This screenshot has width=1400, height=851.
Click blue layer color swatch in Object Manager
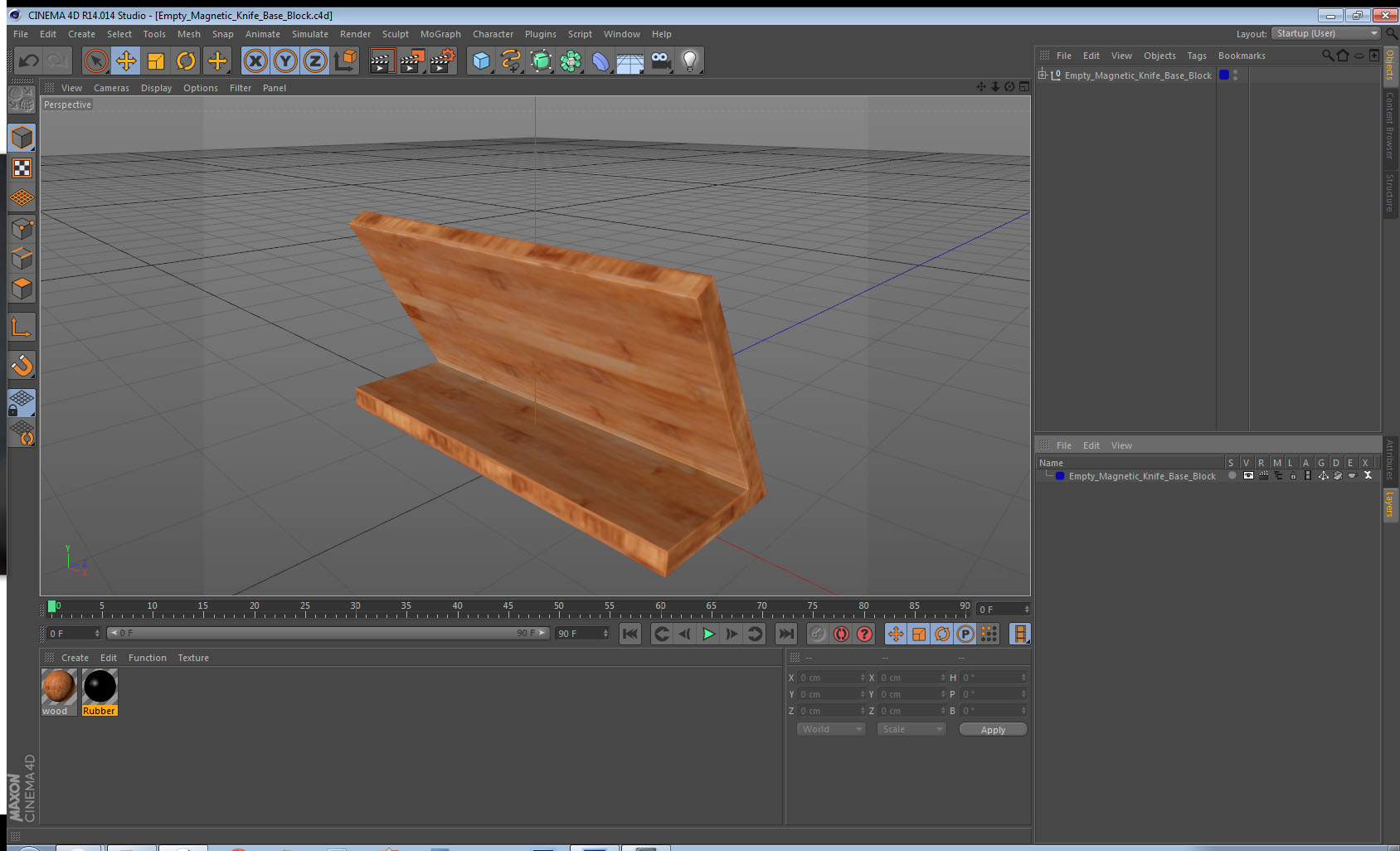click(x=1224, y=75)
